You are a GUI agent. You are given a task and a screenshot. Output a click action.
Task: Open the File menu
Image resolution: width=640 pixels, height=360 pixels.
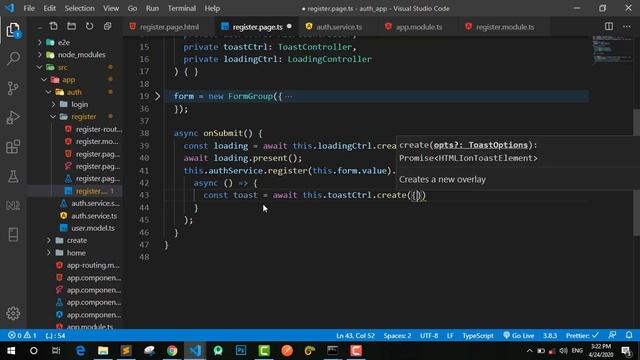(29, 8)
